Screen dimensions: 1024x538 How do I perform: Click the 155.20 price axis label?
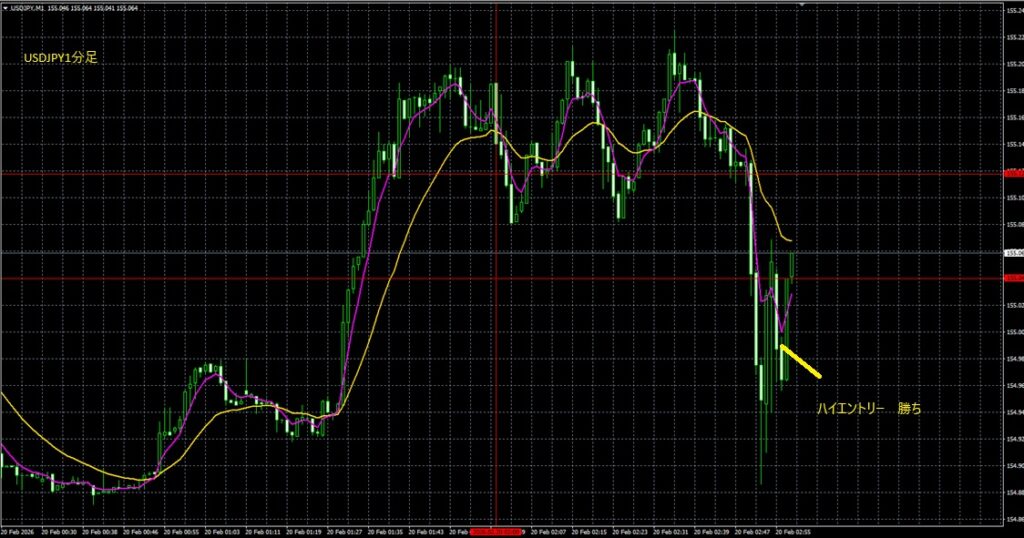(1014, 65)
